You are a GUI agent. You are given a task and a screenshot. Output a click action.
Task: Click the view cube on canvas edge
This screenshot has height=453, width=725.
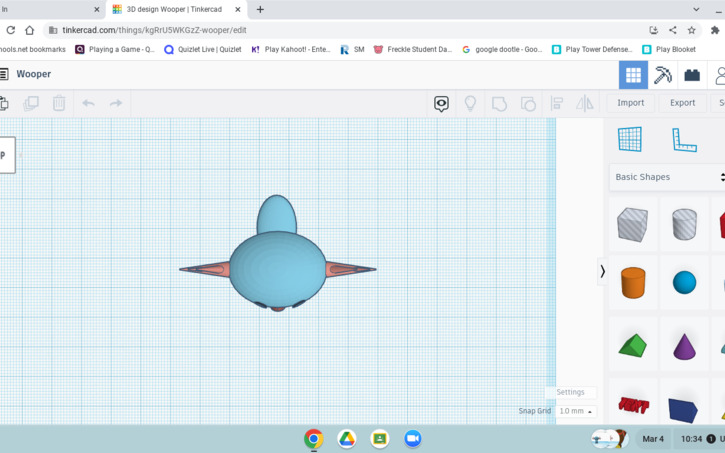tap(7, 155)
